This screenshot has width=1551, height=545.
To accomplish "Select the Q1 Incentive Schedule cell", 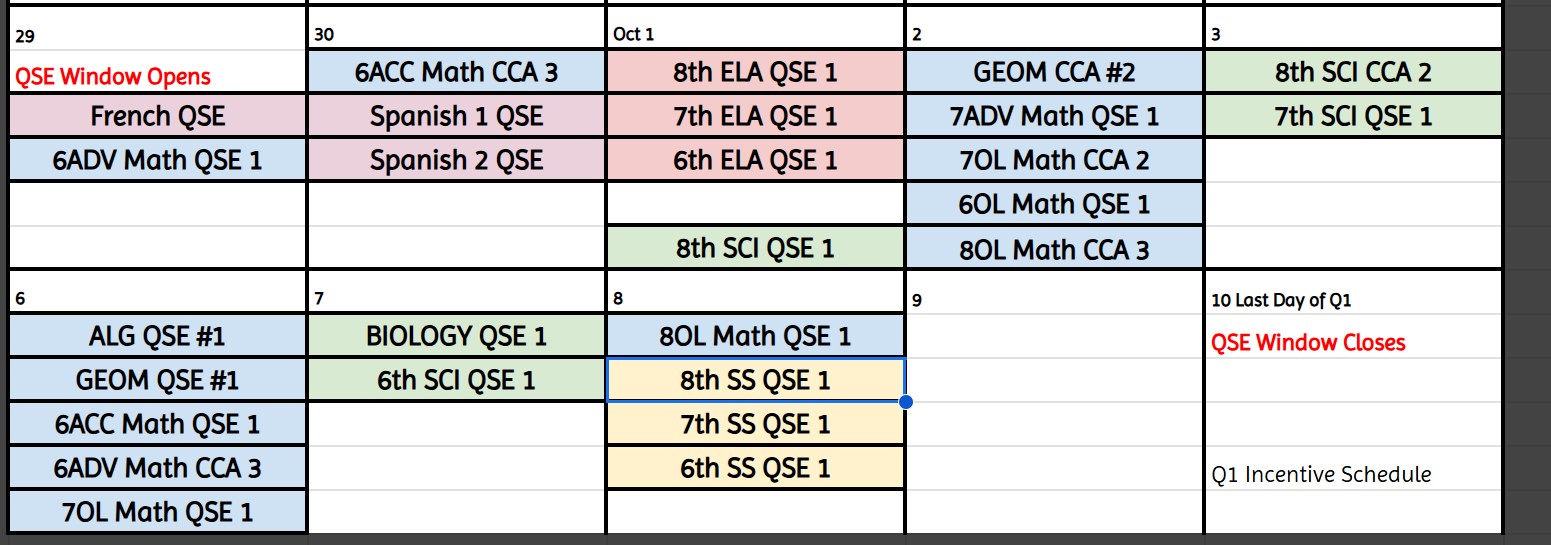I will [x=1321, y=474].
